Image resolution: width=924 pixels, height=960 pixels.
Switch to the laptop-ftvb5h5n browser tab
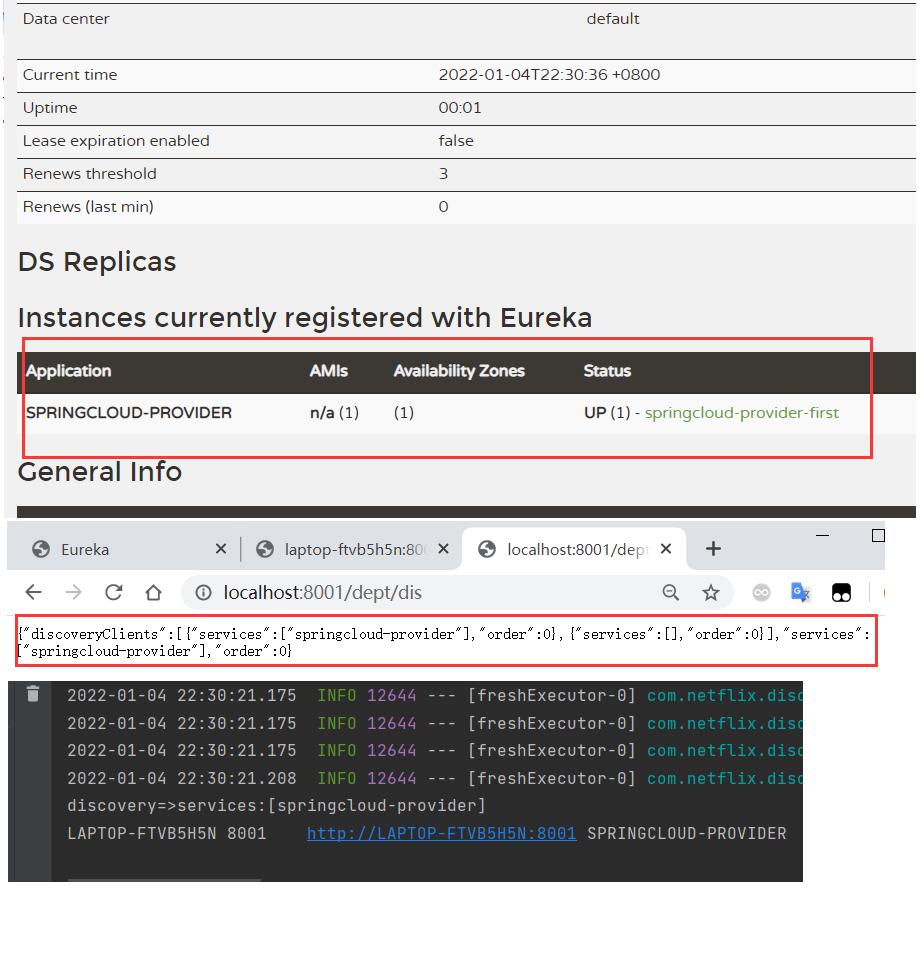(356, 550)
